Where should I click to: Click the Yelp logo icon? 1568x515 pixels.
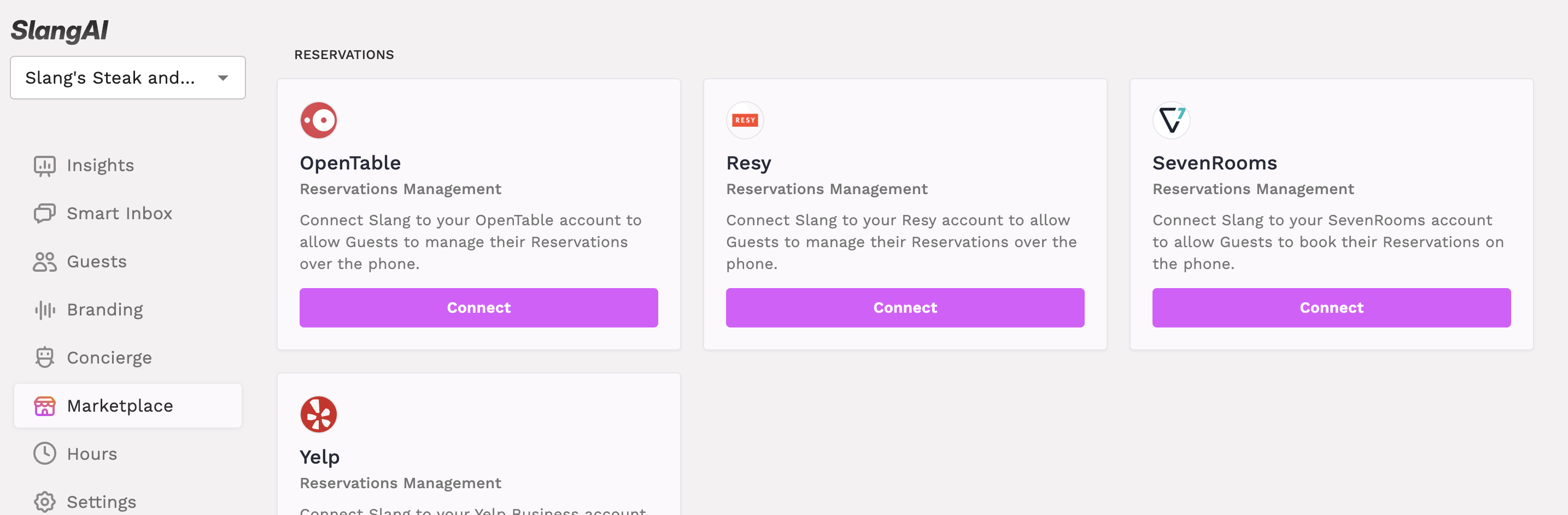(x=318, y=414)
